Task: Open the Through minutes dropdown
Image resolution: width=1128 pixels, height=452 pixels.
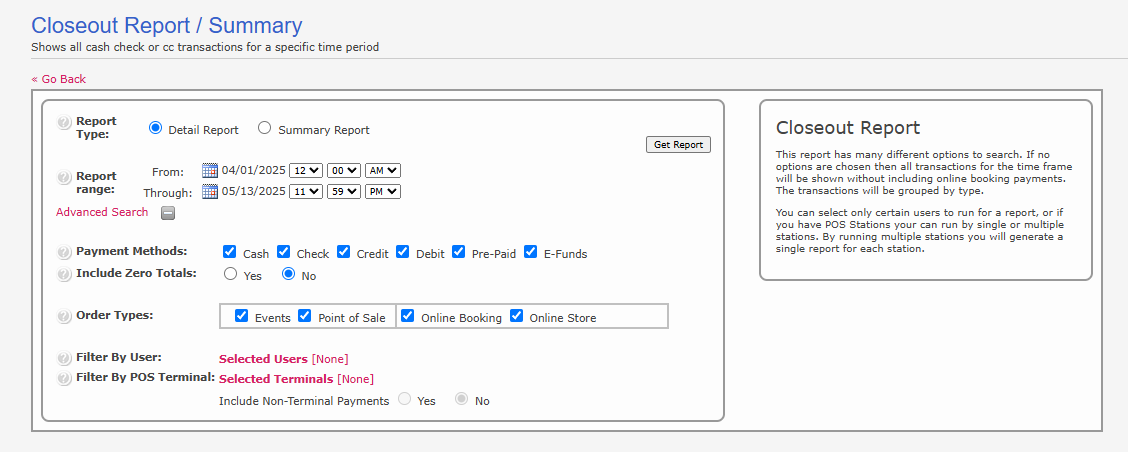Action: click(343, 191)
